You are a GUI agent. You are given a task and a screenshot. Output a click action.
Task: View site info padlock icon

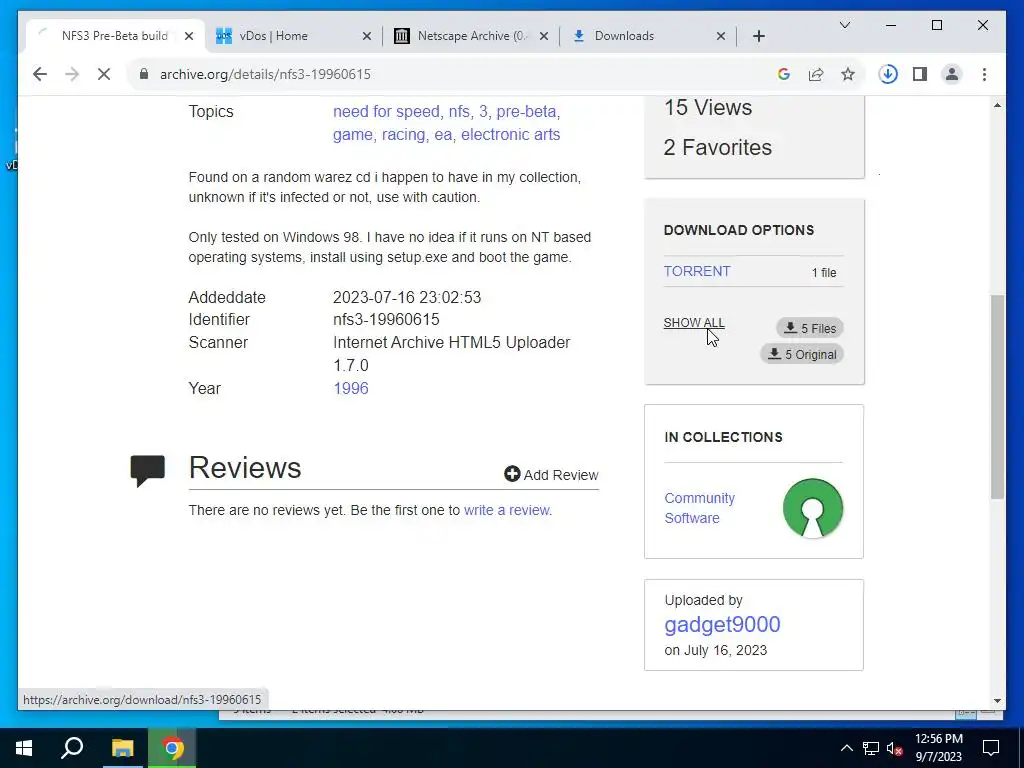point(144,74)
